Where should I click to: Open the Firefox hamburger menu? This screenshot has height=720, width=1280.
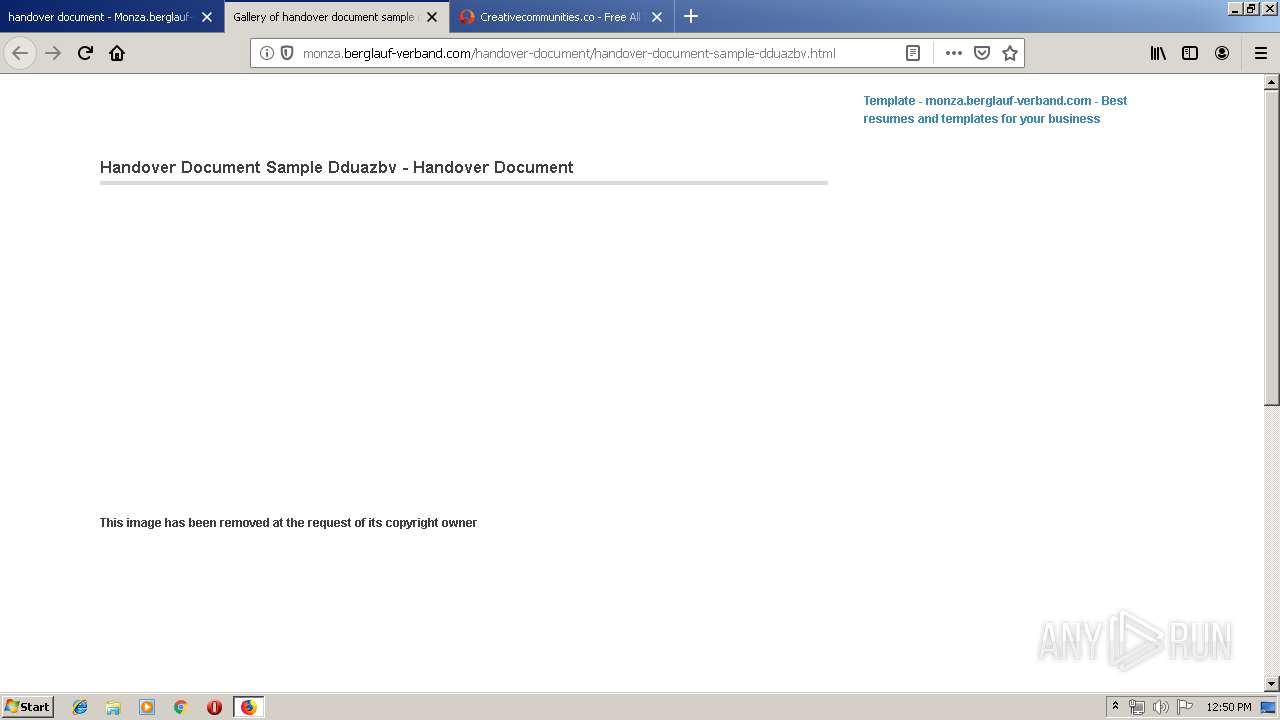(x=1261, y=53)
